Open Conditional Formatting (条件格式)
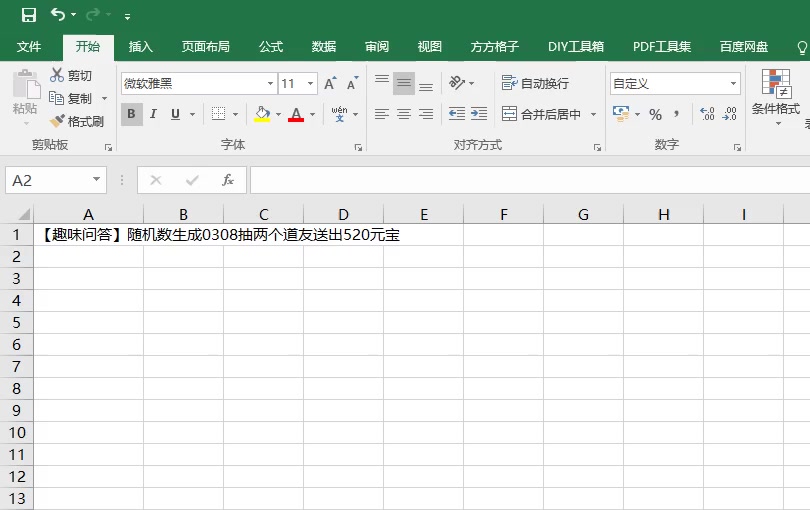Screen dimensions: 810x510 click(776, 94)
